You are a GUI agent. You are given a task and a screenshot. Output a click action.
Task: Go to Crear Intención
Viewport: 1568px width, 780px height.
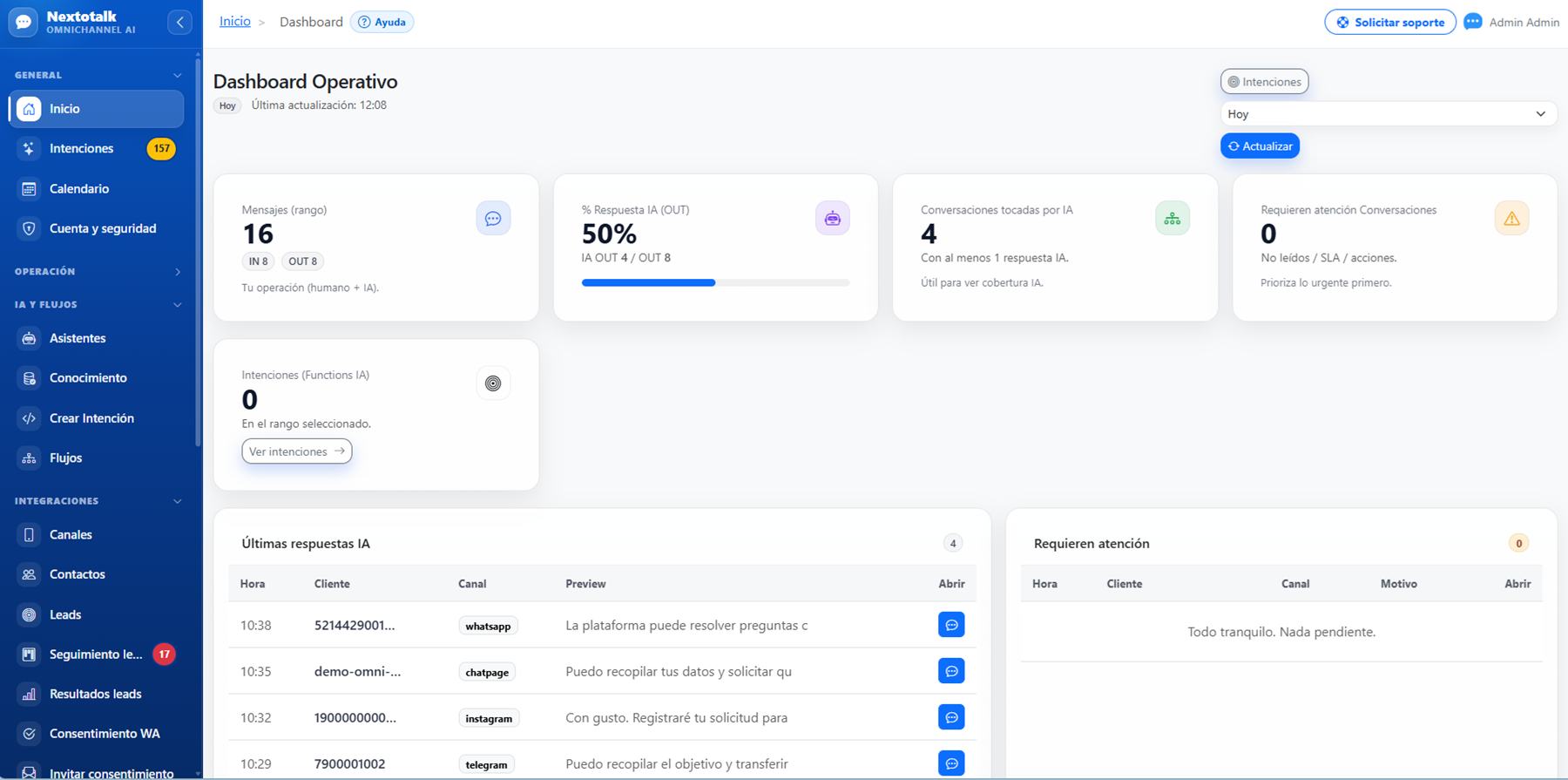pos(97,418)
